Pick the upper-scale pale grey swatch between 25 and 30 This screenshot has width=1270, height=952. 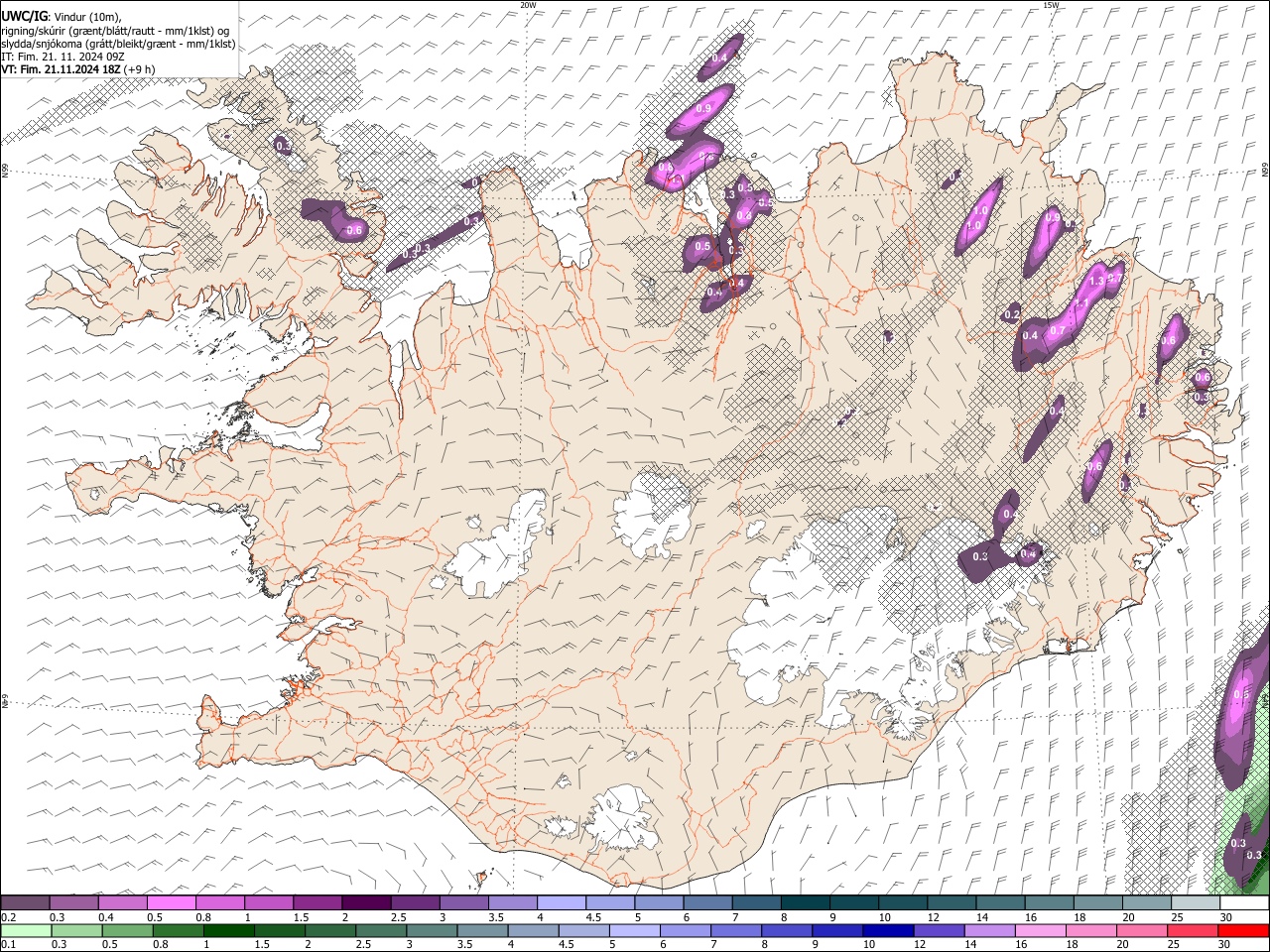pyautogui.click(x=1196, y=903)
